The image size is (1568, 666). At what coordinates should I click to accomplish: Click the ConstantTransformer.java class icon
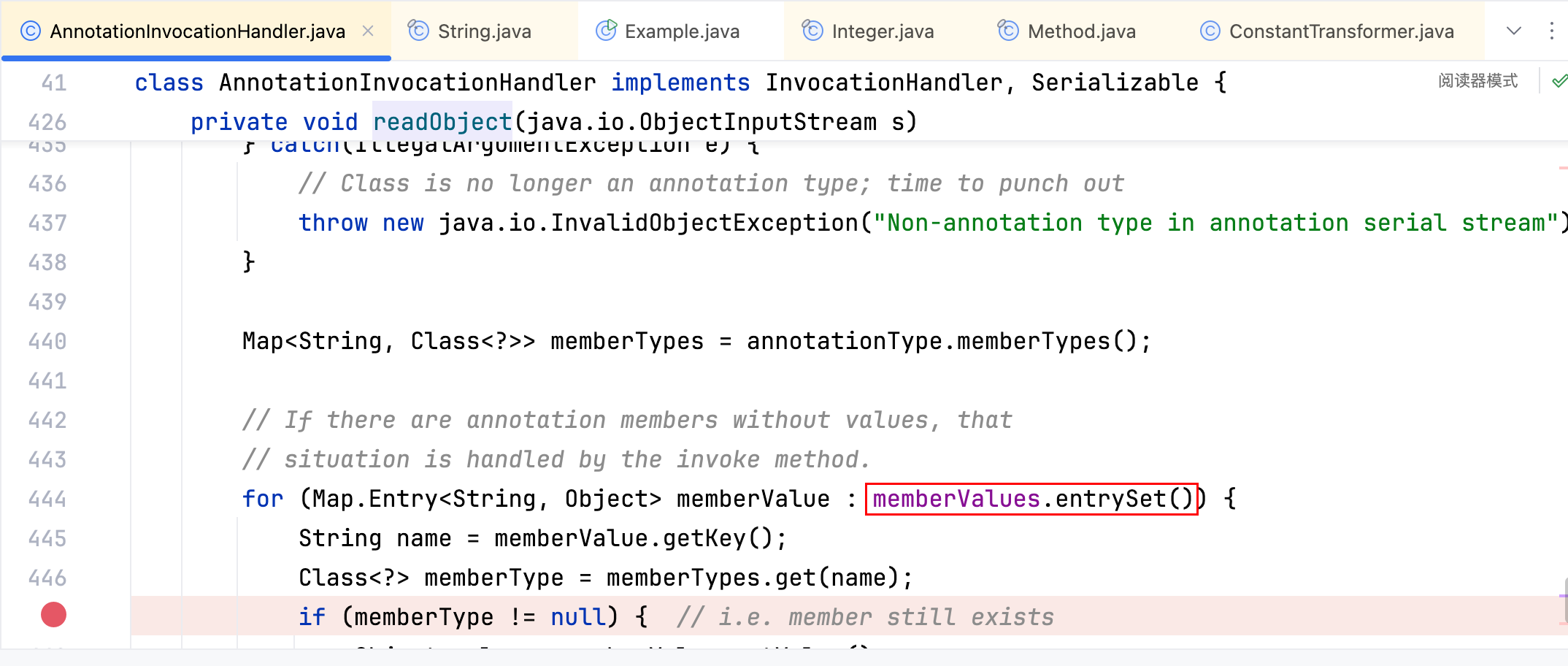(x=1210, y=31)
